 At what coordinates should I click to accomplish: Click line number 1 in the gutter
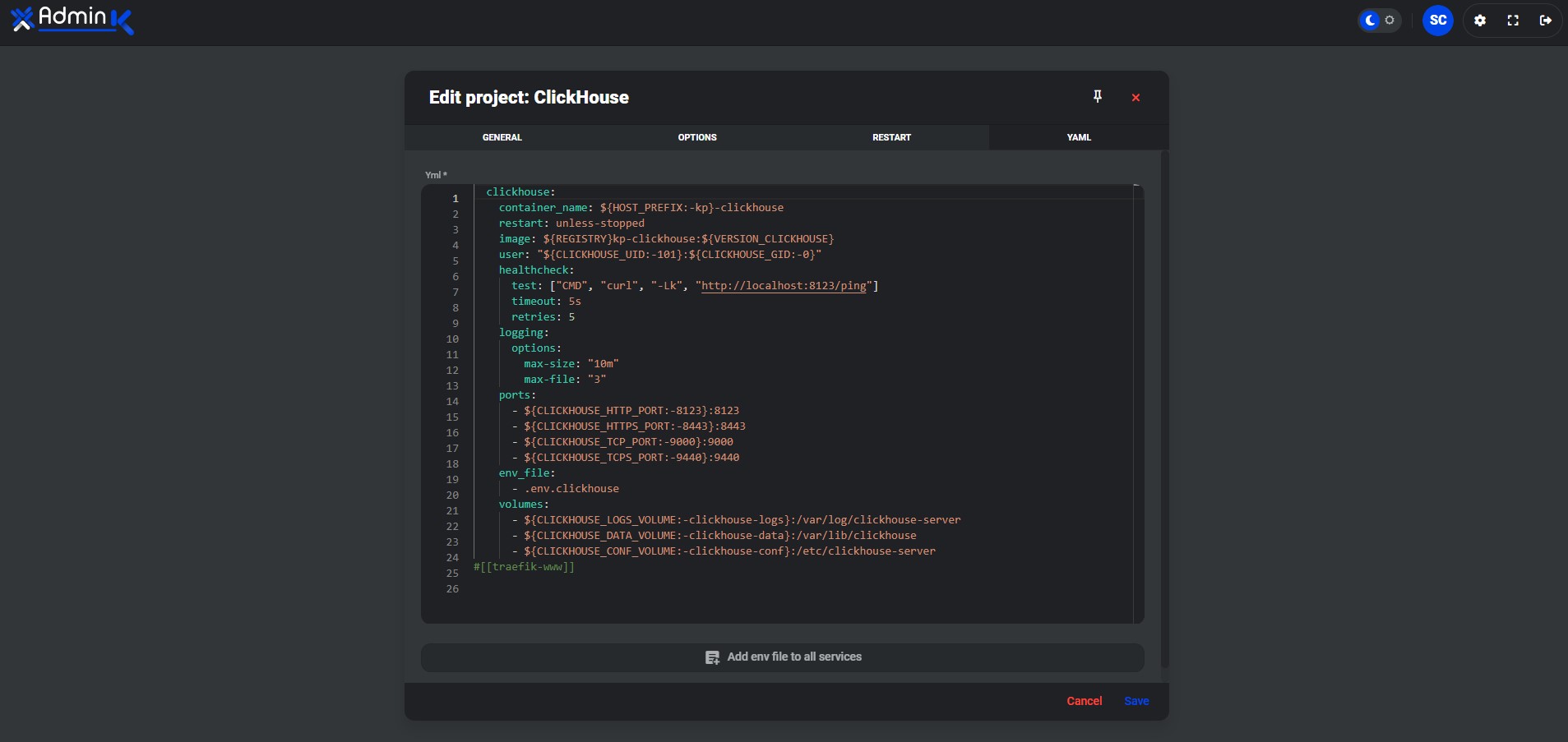point(455,199)
